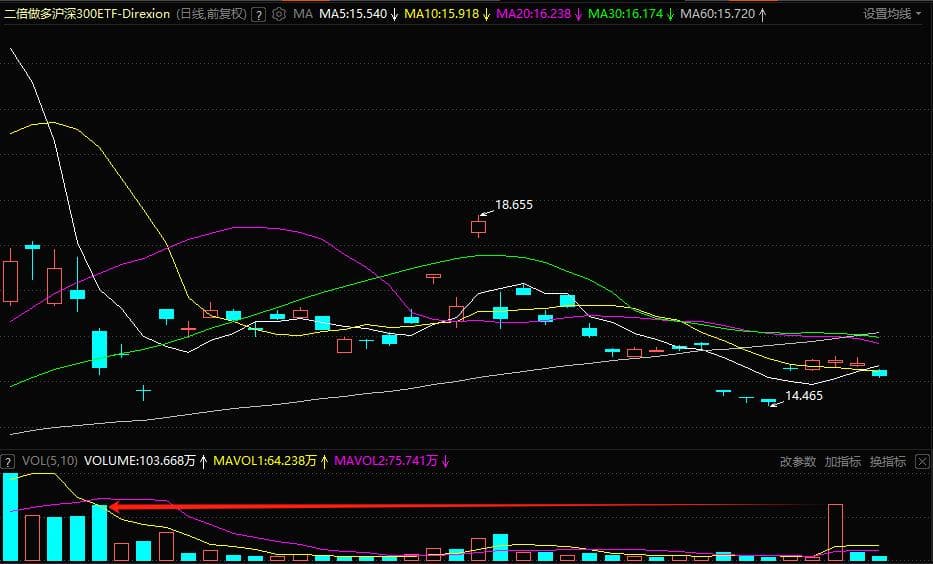
Task: Click the tall red-outlined volume bar on the right
Action: pos(836,532)
